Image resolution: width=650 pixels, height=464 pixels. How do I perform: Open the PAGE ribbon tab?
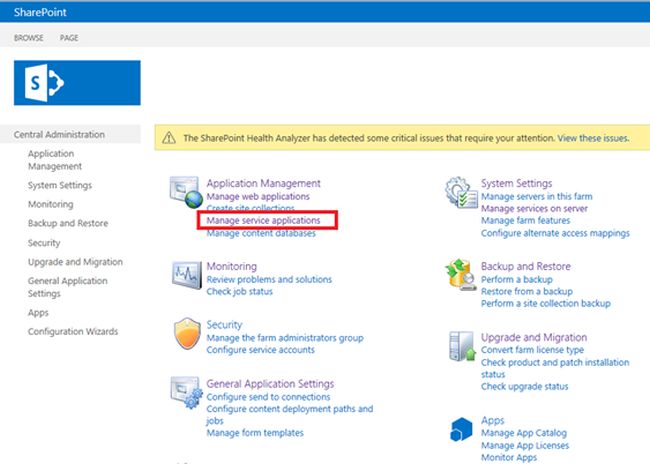69,38
